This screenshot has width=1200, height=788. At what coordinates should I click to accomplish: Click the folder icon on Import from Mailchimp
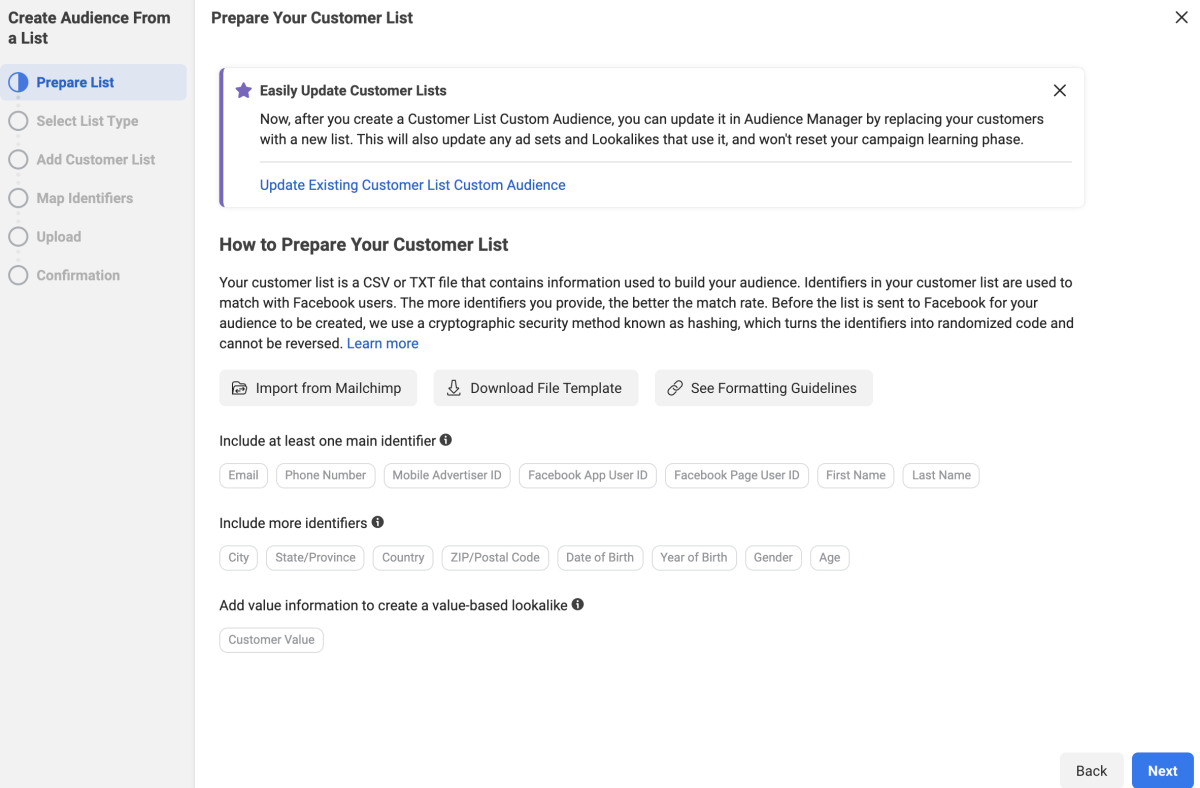pos(240,387)
